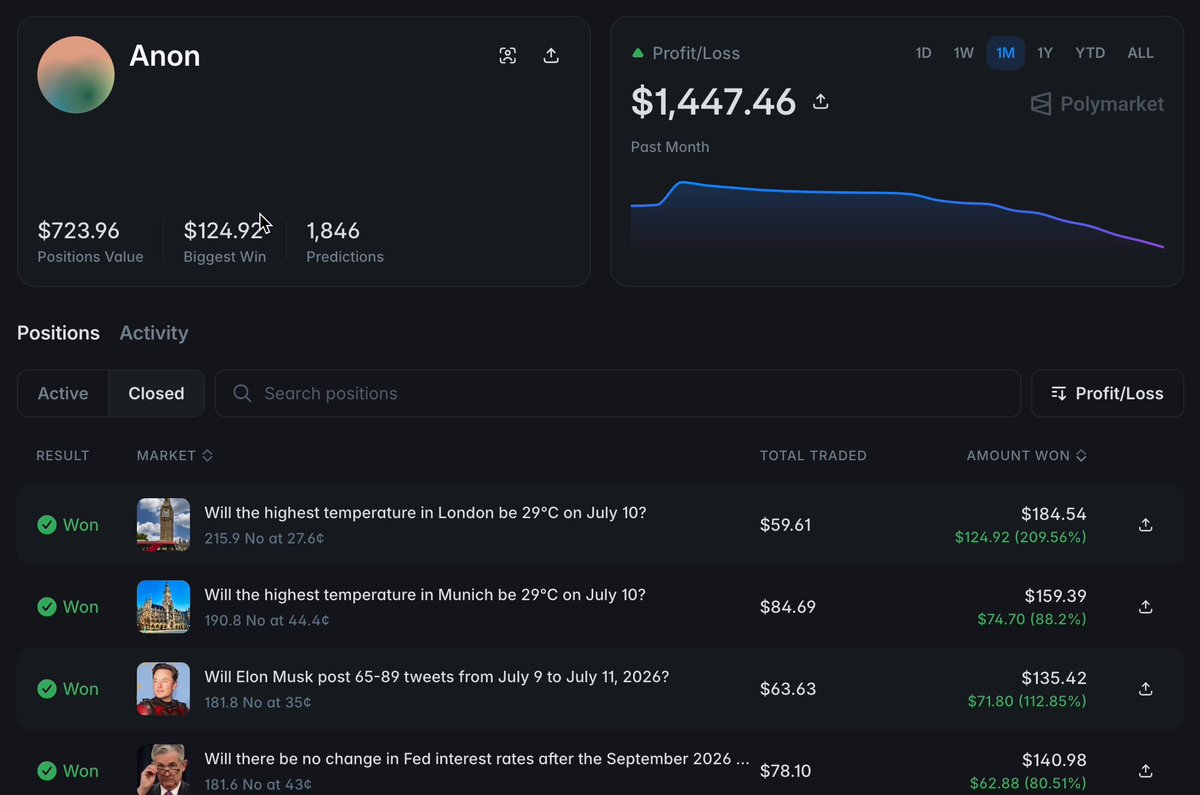The height and width of the screenshot is (795, 1200).
Task: Open the Elon Musk market thumbnail
Action: coord(163,689)
